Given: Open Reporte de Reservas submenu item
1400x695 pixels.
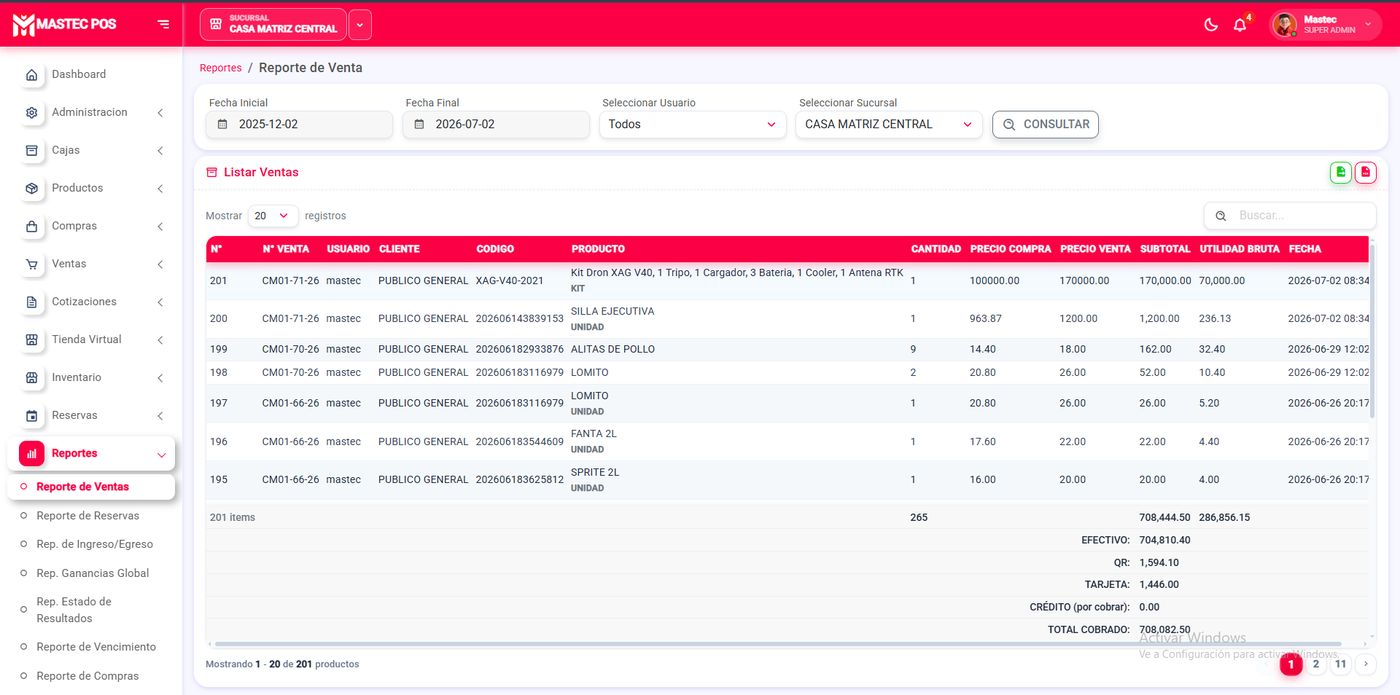Looking at the screenshot, I should (x=88, y=516).
